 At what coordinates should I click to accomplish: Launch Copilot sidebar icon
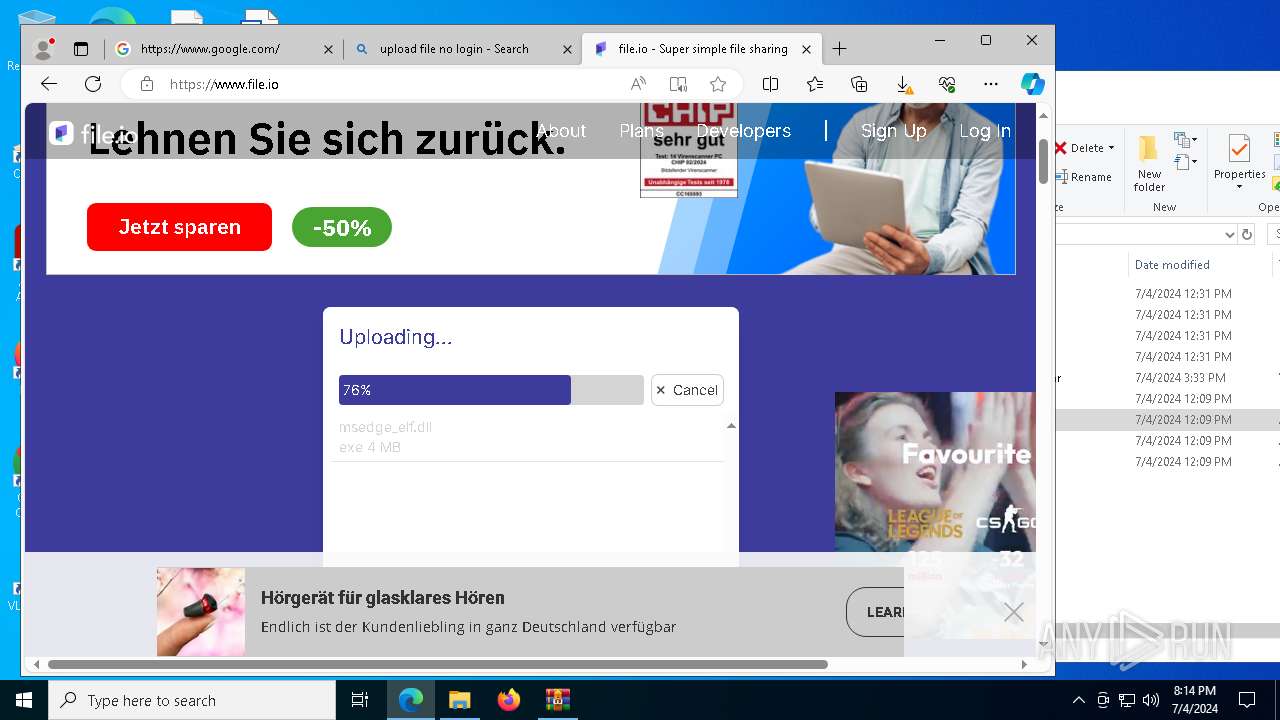point(1033,84)
